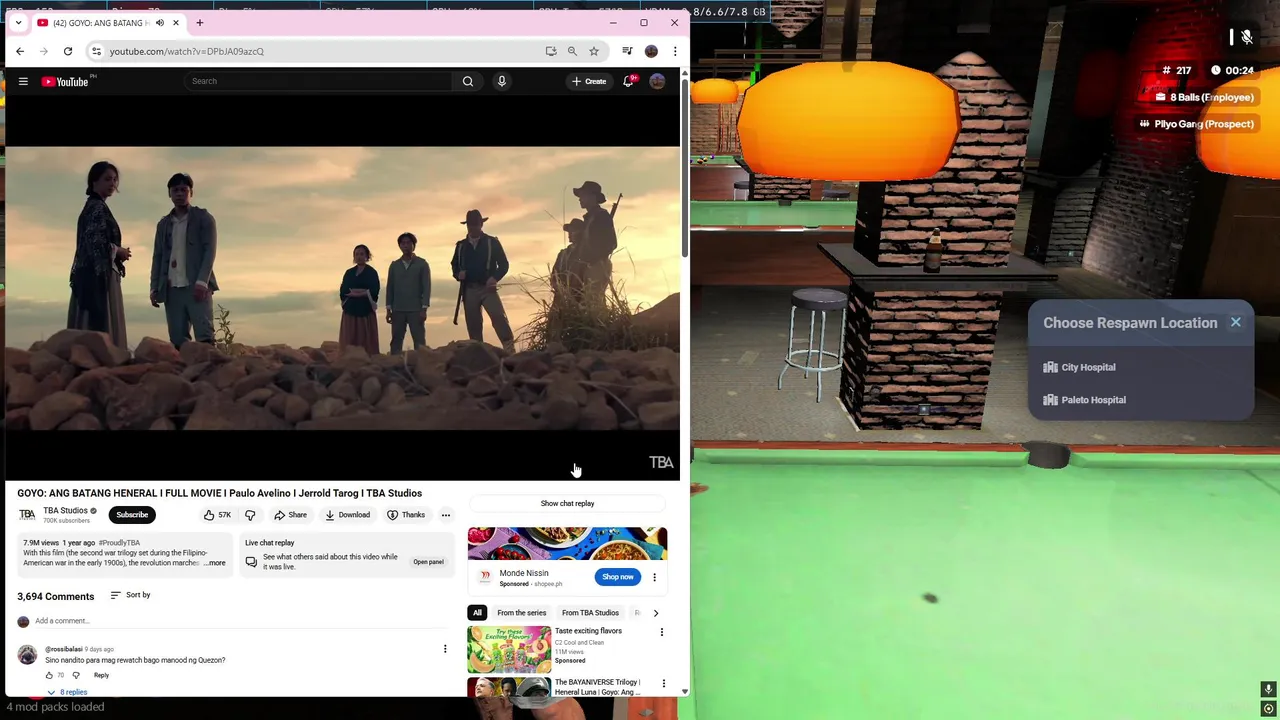Share the video

(x=291, y=515)
